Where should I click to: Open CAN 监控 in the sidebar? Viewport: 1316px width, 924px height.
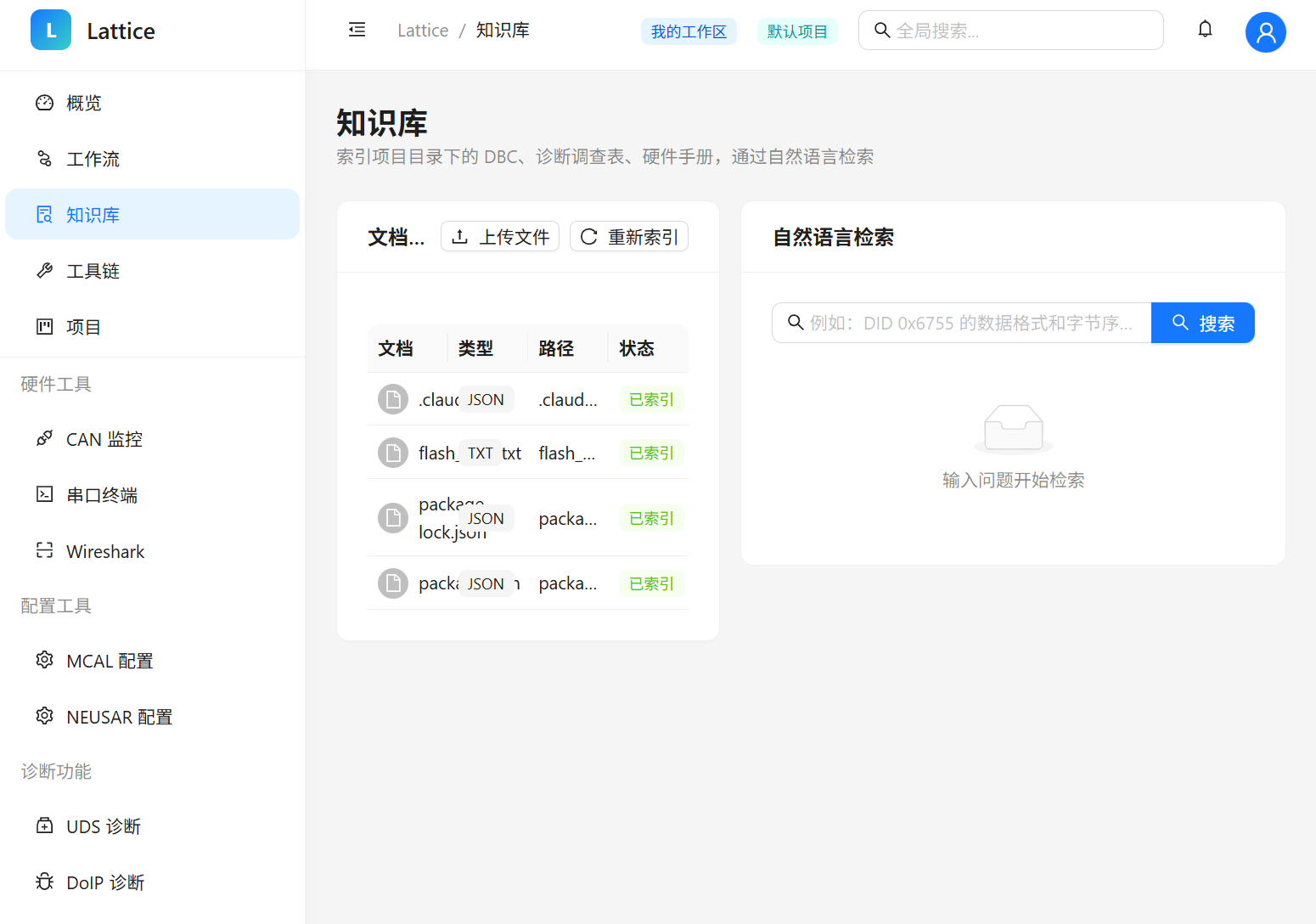tap(152, 439)
